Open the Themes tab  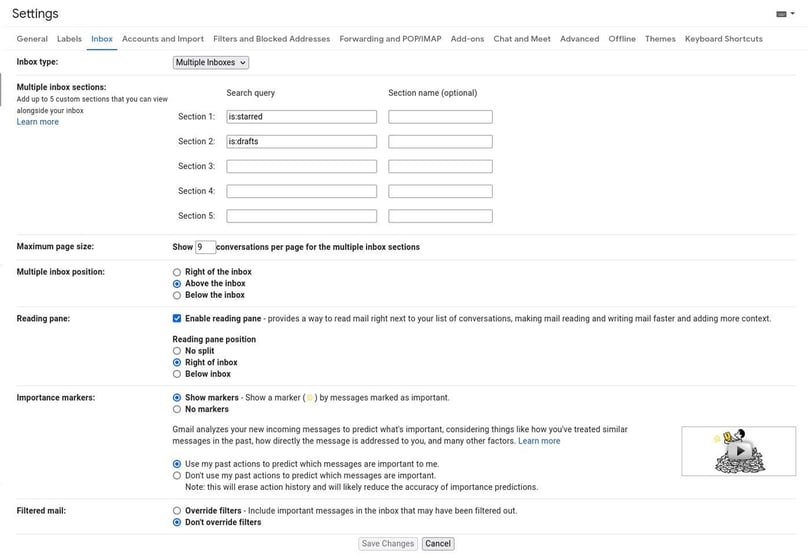click(x=660, y=39)
